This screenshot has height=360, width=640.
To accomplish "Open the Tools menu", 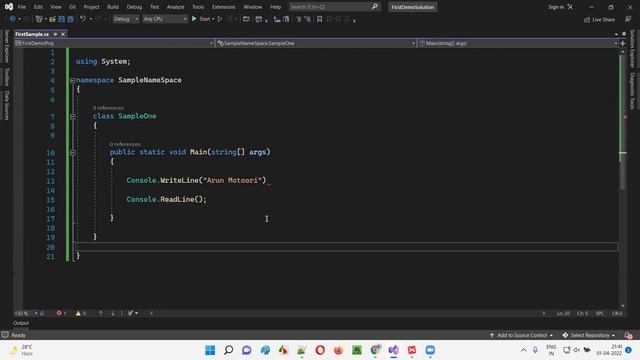I will pos(198,7).
